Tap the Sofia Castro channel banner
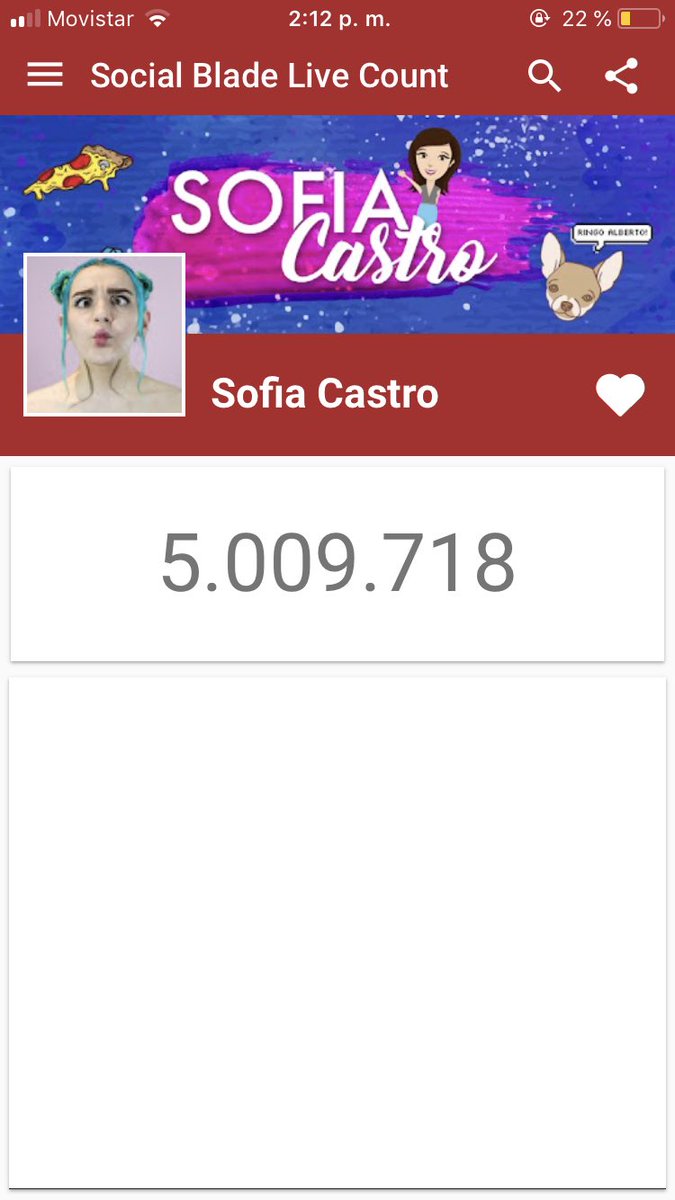Image resolution: width=675 pixels, height=1200 pixels. 337,225
